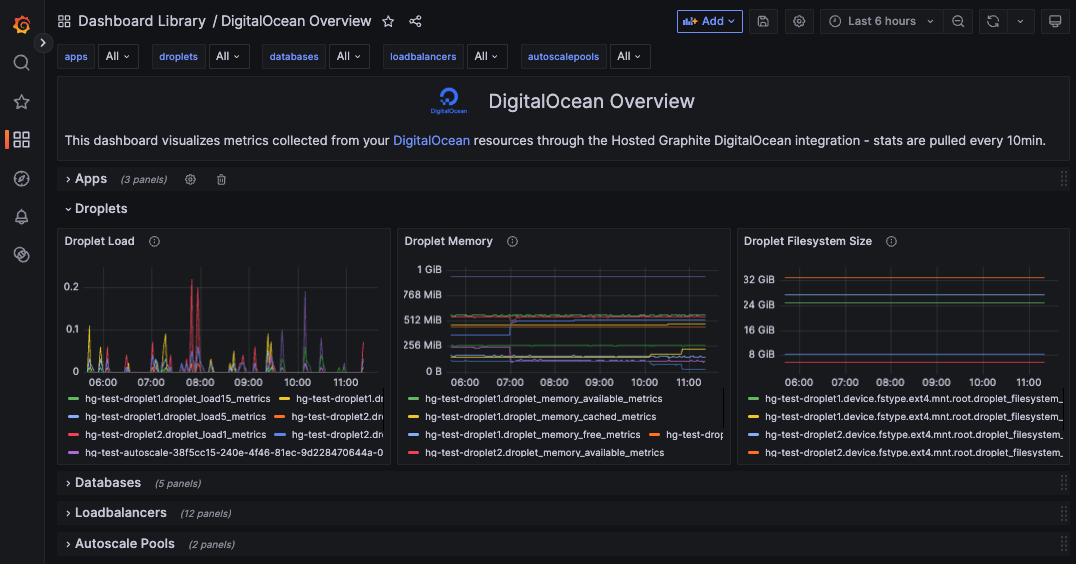
Task: Open the loadbalancers variable All dropdown
Action: [487, 56]
